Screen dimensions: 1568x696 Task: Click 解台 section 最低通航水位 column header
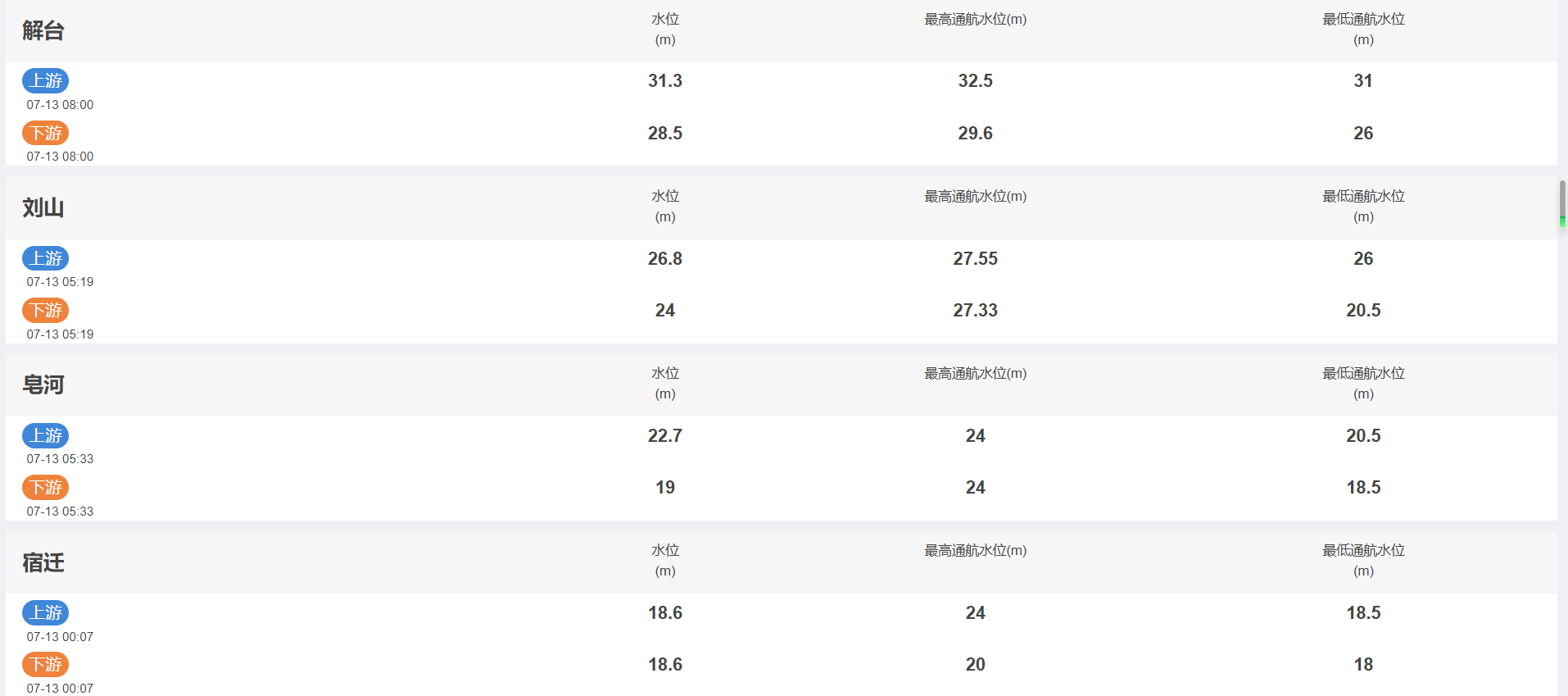tap(1363, 29)
